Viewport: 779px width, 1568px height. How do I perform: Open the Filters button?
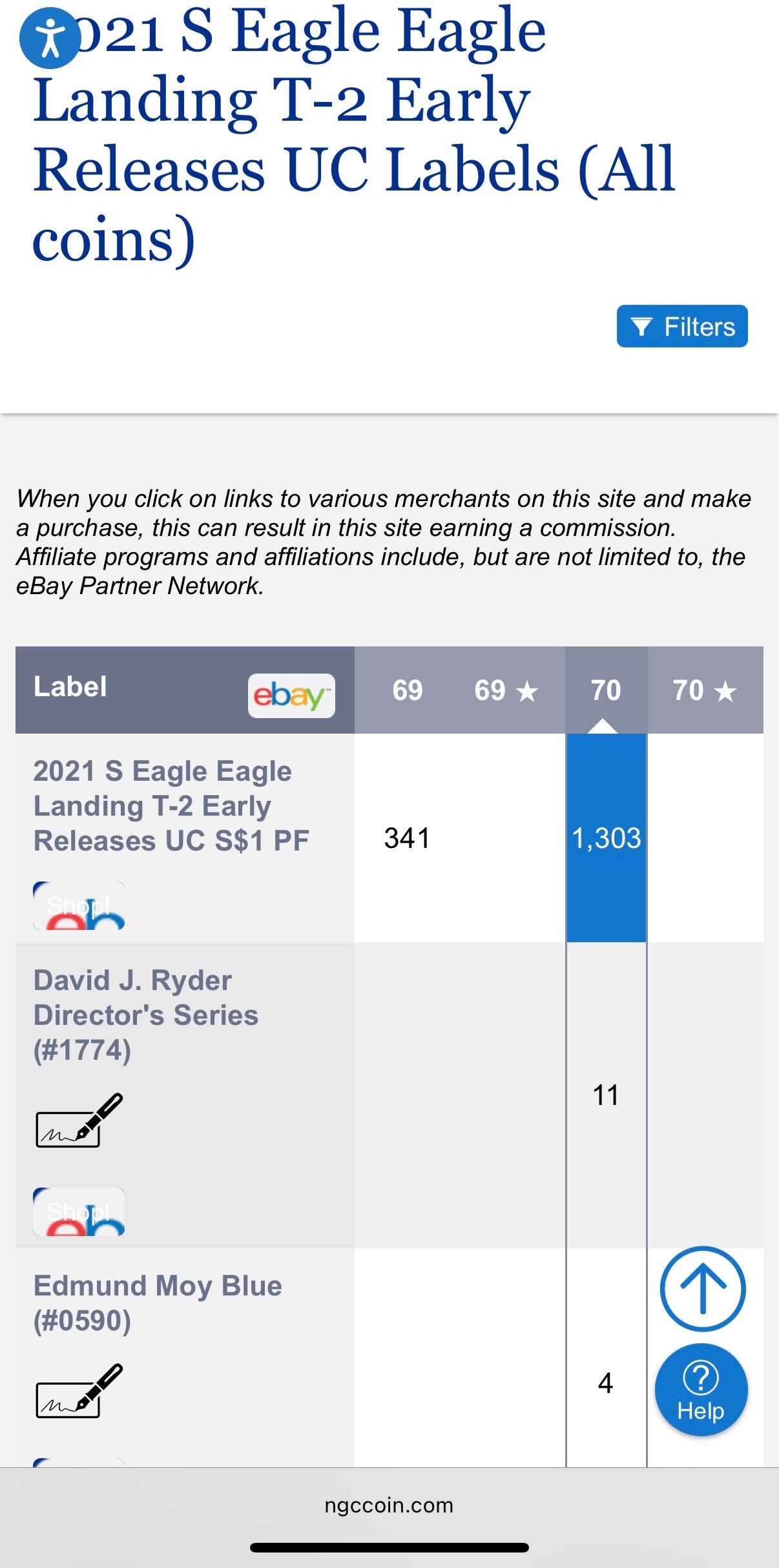681,326
